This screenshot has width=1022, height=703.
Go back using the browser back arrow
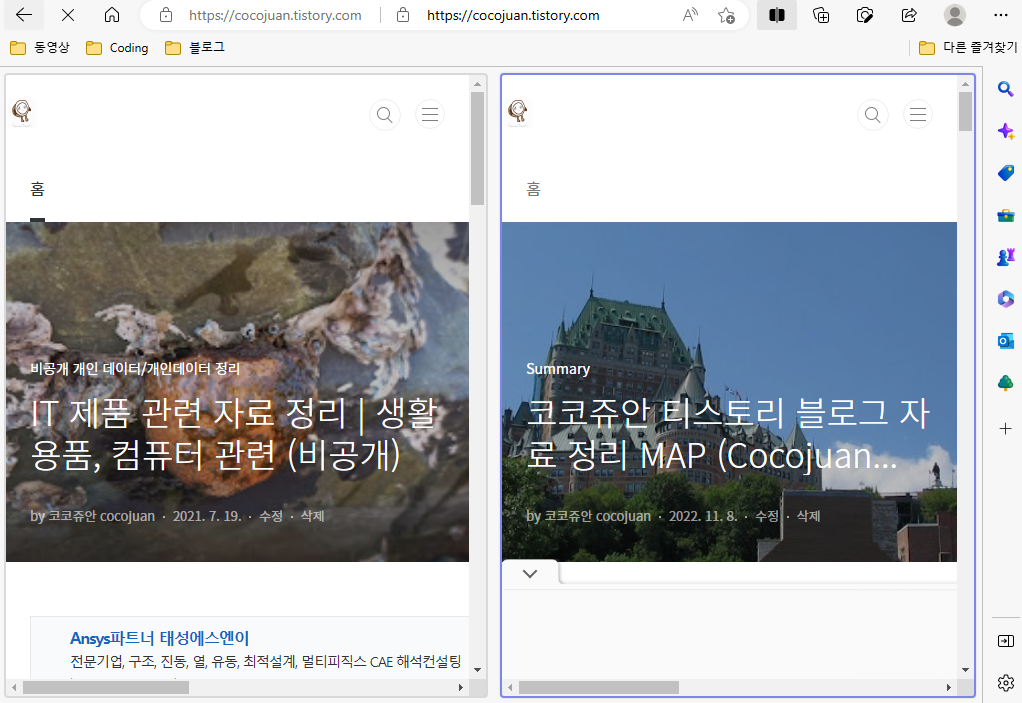24,15
